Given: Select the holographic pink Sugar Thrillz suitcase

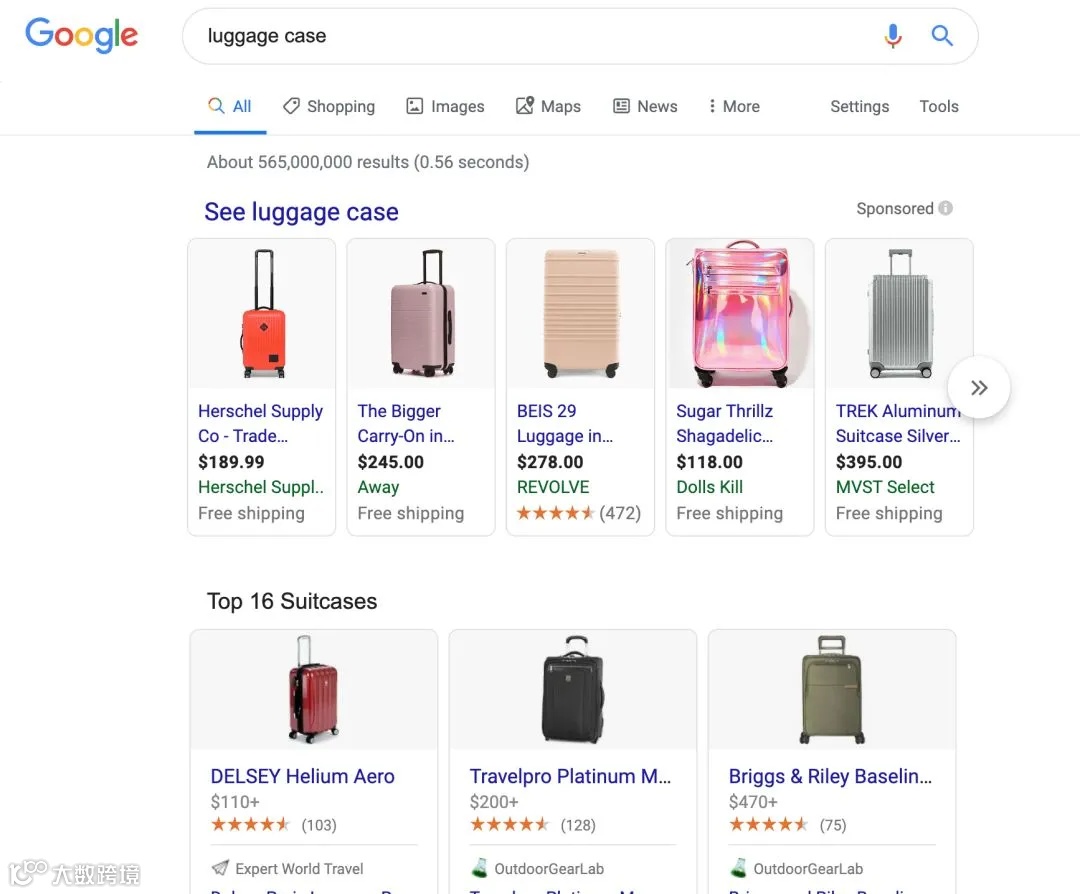Looking at the screenshot, I should (740, 314).
